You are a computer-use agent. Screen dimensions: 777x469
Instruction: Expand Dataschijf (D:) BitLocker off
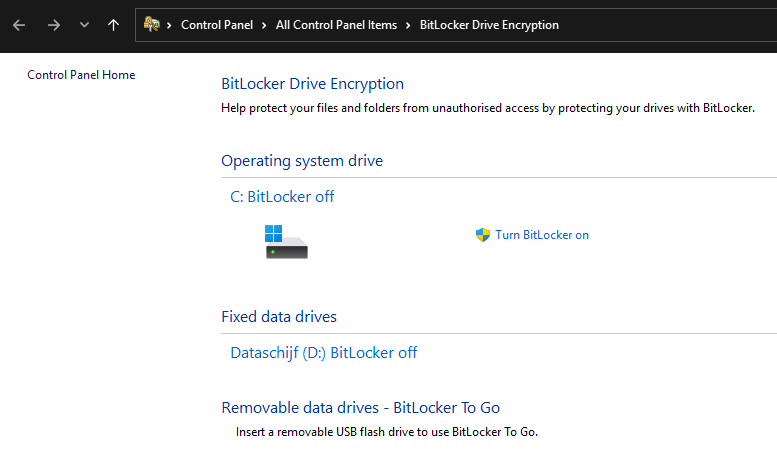coord(324,353)
